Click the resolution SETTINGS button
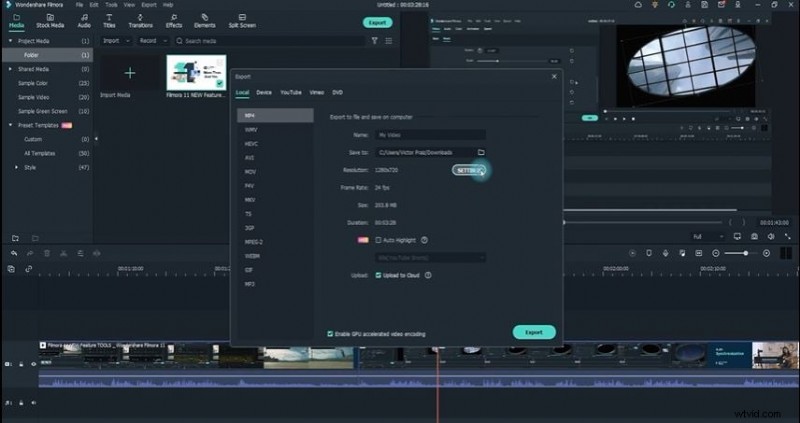 468,170
